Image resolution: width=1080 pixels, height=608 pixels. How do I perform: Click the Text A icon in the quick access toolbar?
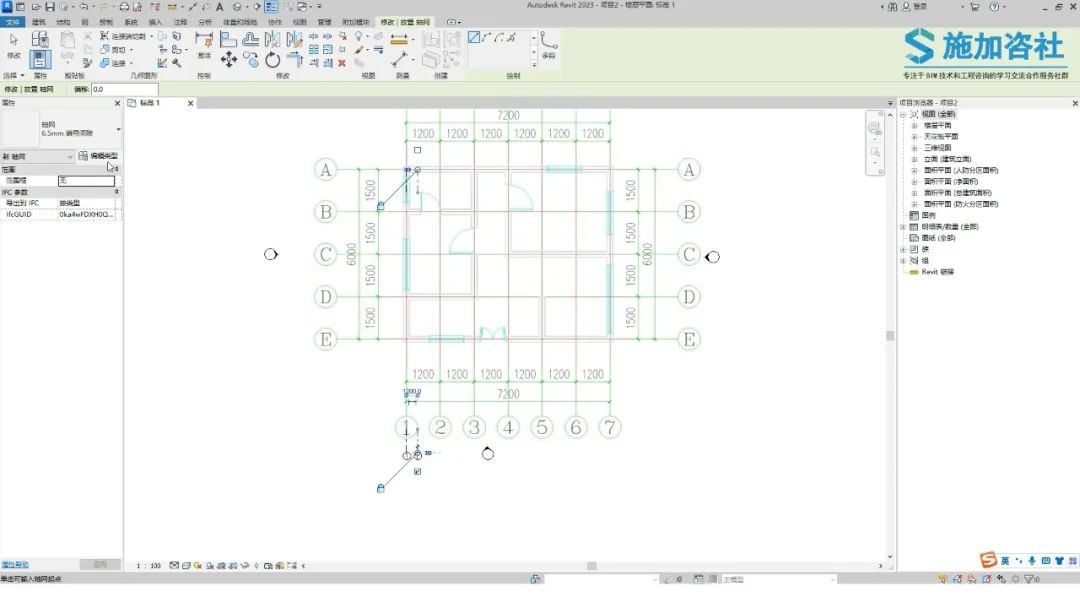tap(220, 7)
